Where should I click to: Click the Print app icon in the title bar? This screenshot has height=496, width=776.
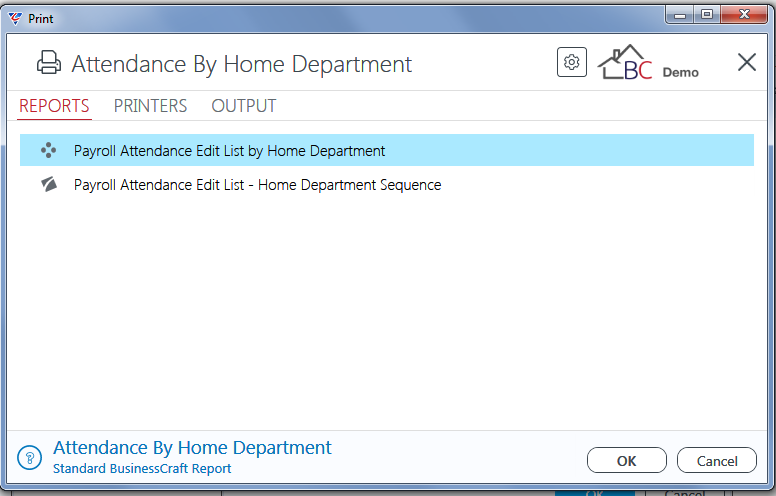[x=15, y=19]
